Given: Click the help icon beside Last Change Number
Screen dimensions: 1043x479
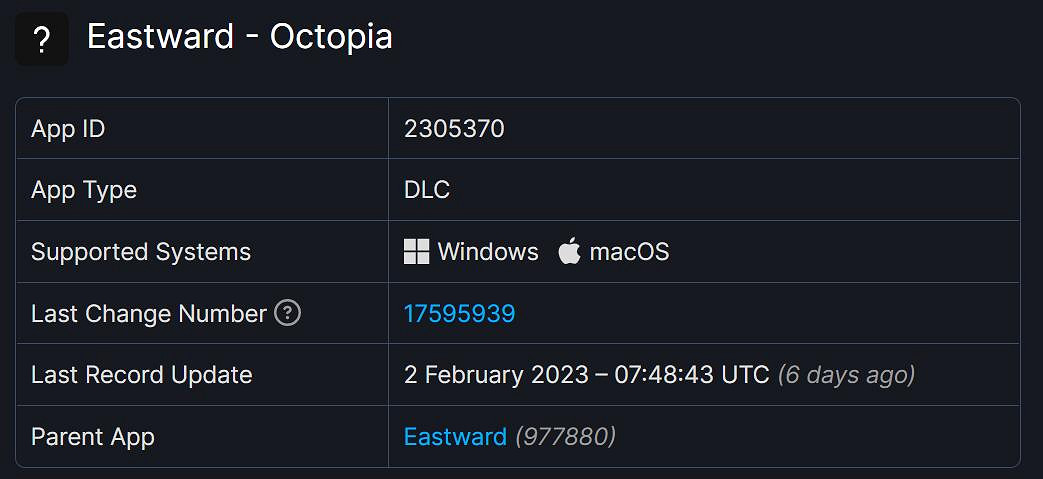Looking at the screenshot, I should tap(287, 314).
